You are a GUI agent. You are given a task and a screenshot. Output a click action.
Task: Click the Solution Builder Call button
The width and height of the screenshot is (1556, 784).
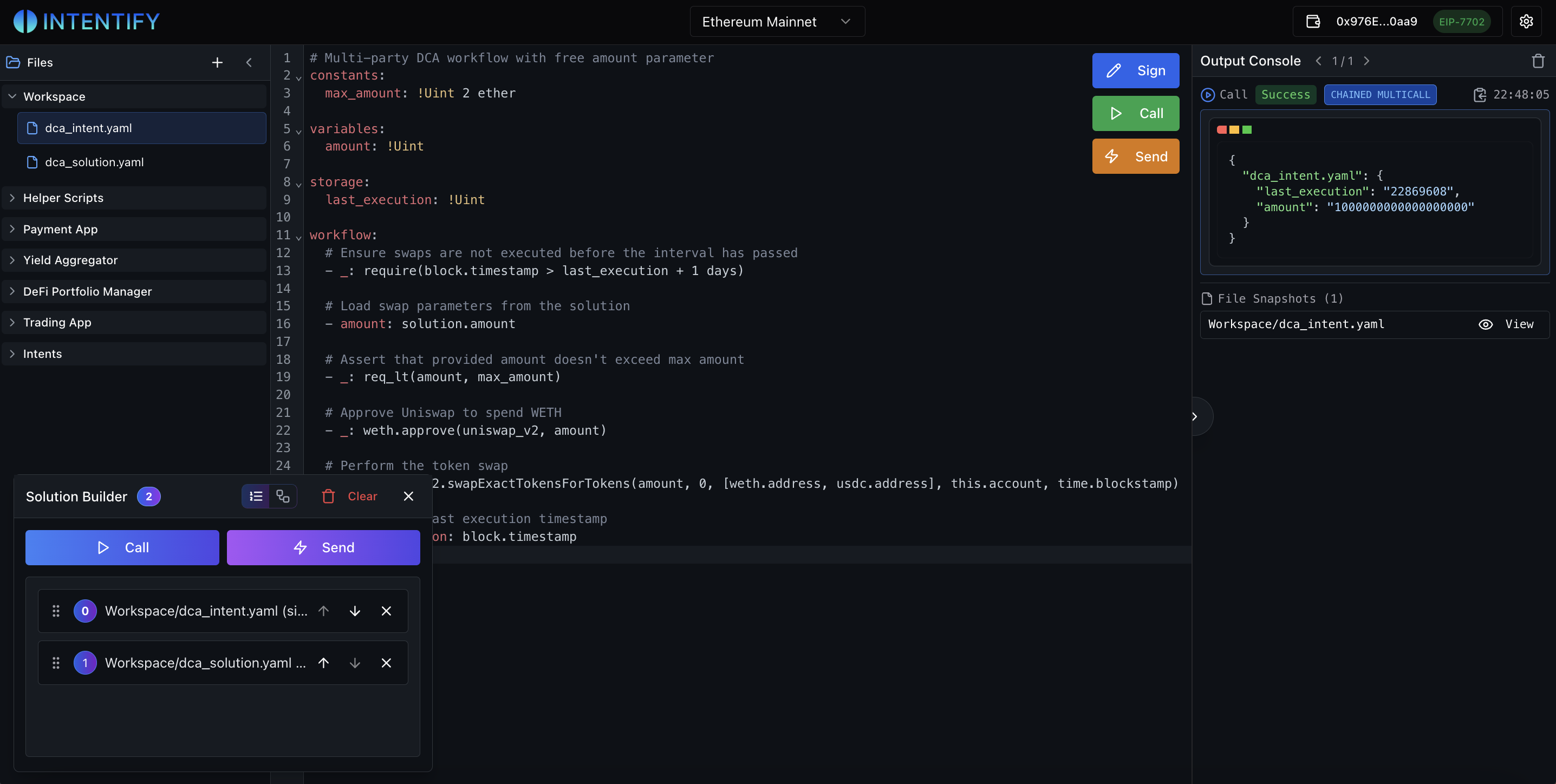tap(122, 548)
